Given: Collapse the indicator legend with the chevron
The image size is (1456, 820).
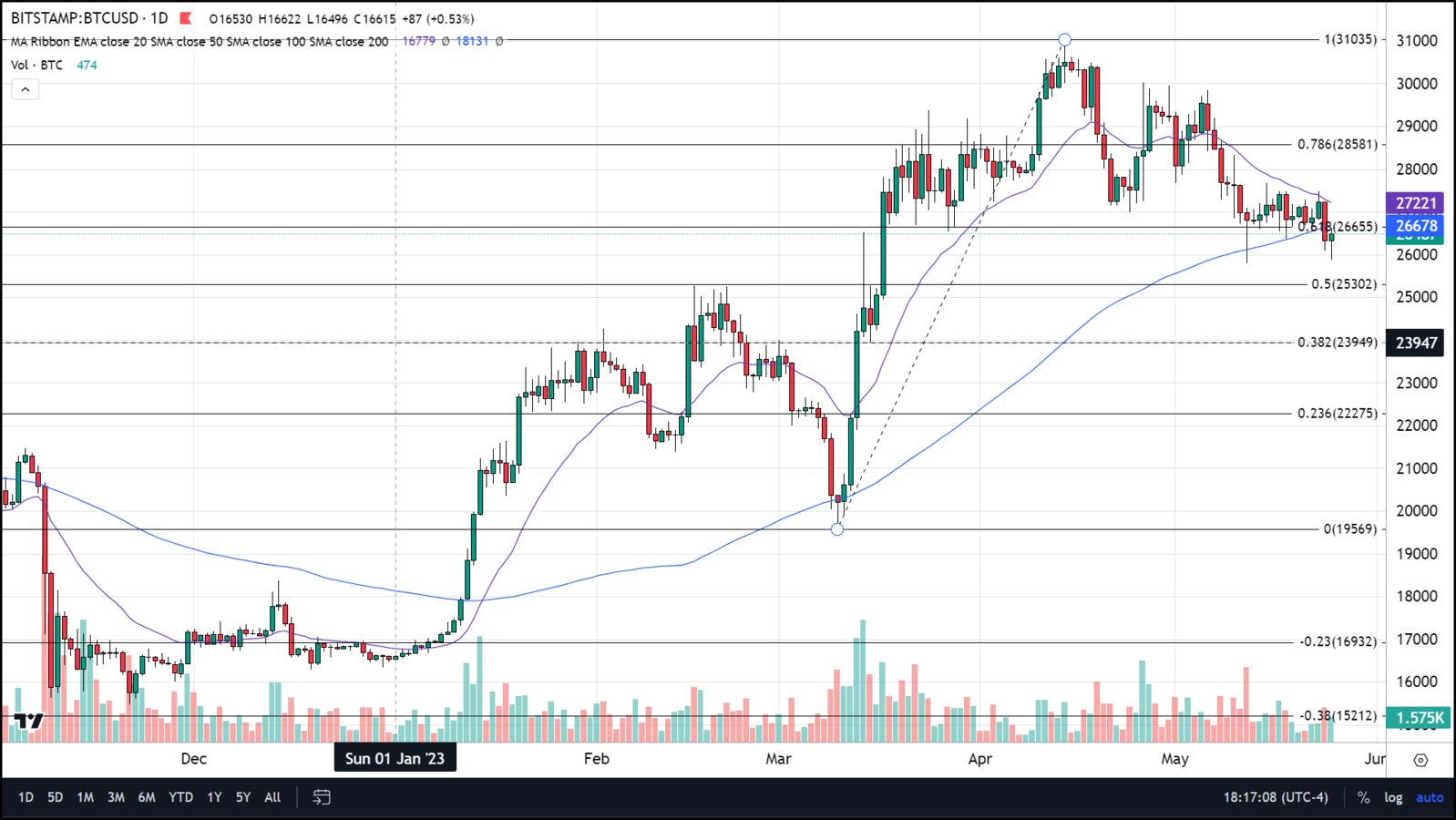Looking at the screenshot, I should pyautogui.click(x=26, y=89).
